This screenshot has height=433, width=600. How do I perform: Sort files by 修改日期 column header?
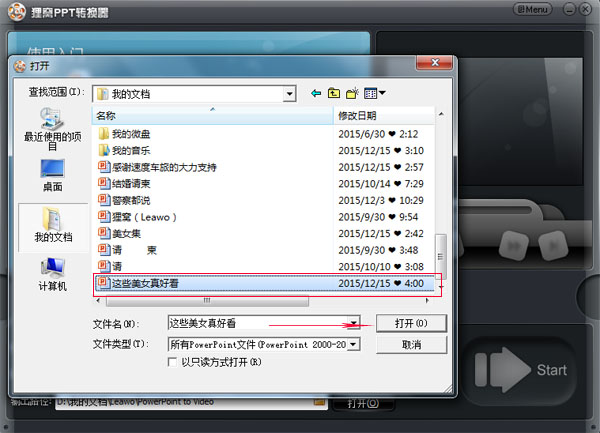click(385, 116)
